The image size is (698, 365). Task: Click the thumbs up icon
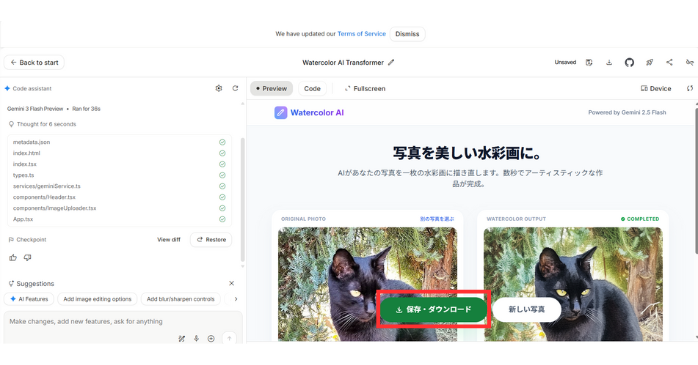pos(13,257)
